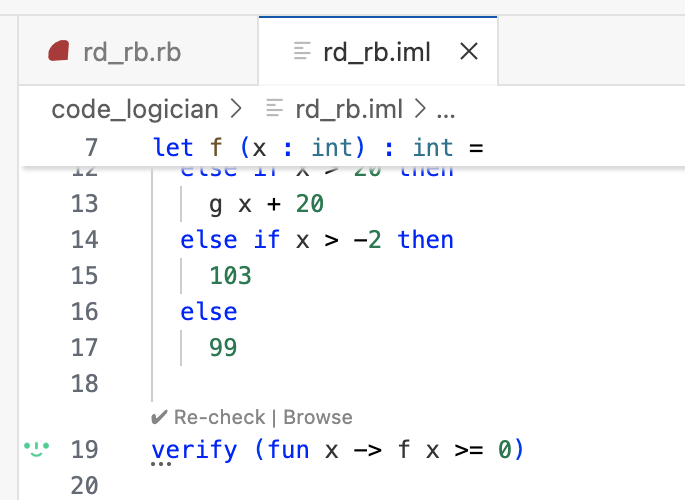This screenshot has height=500, width=685.
Task: Click the file icon in the breadcrumb
Action: click(x=273, y=108)
